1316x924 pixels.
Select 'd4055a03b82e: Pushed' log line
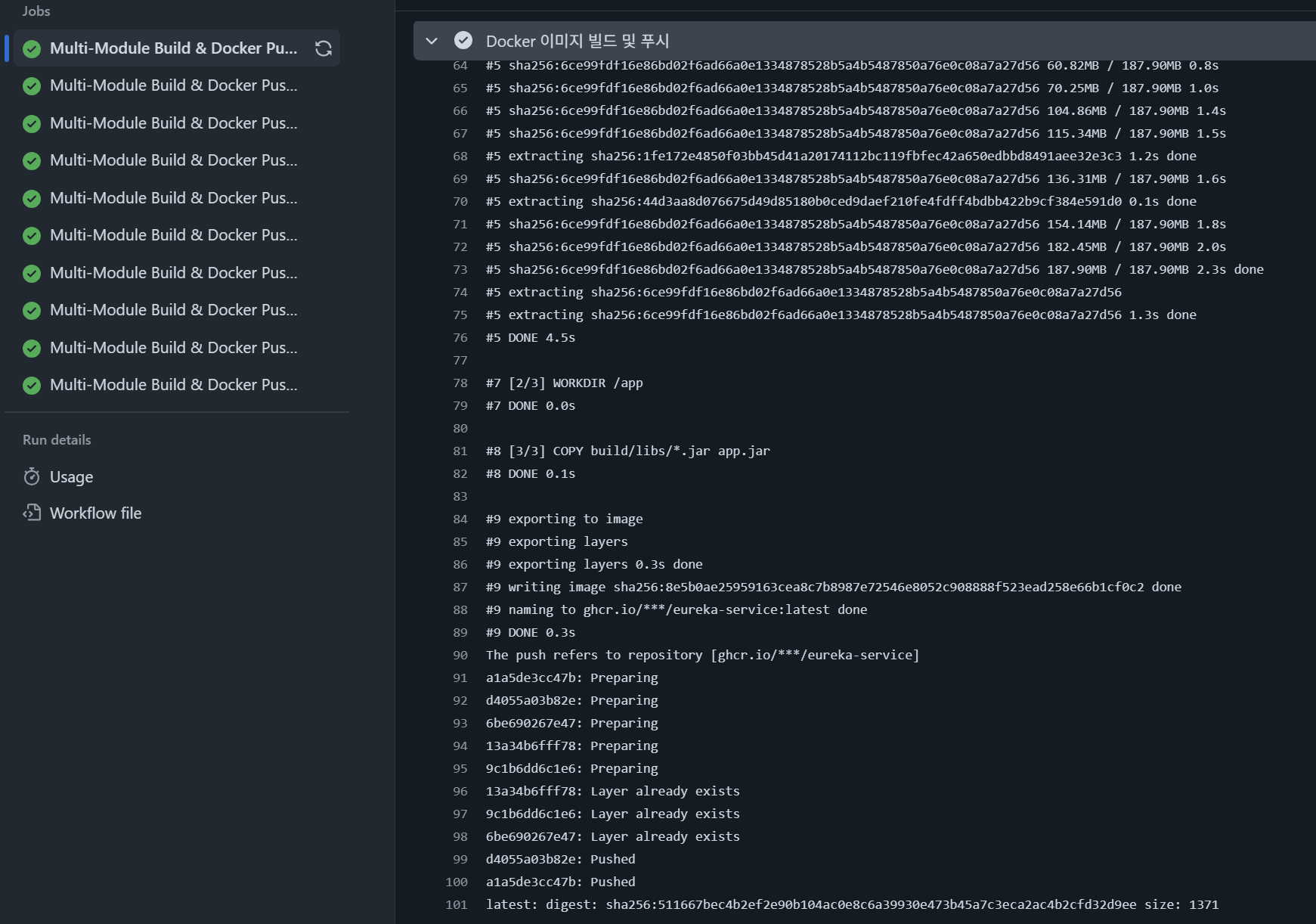[561, 860]
